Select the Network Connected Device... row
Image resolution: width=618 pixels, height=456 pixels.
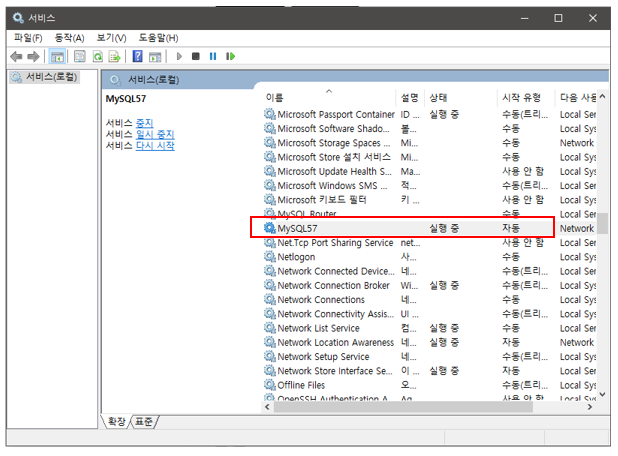(430, 271)
